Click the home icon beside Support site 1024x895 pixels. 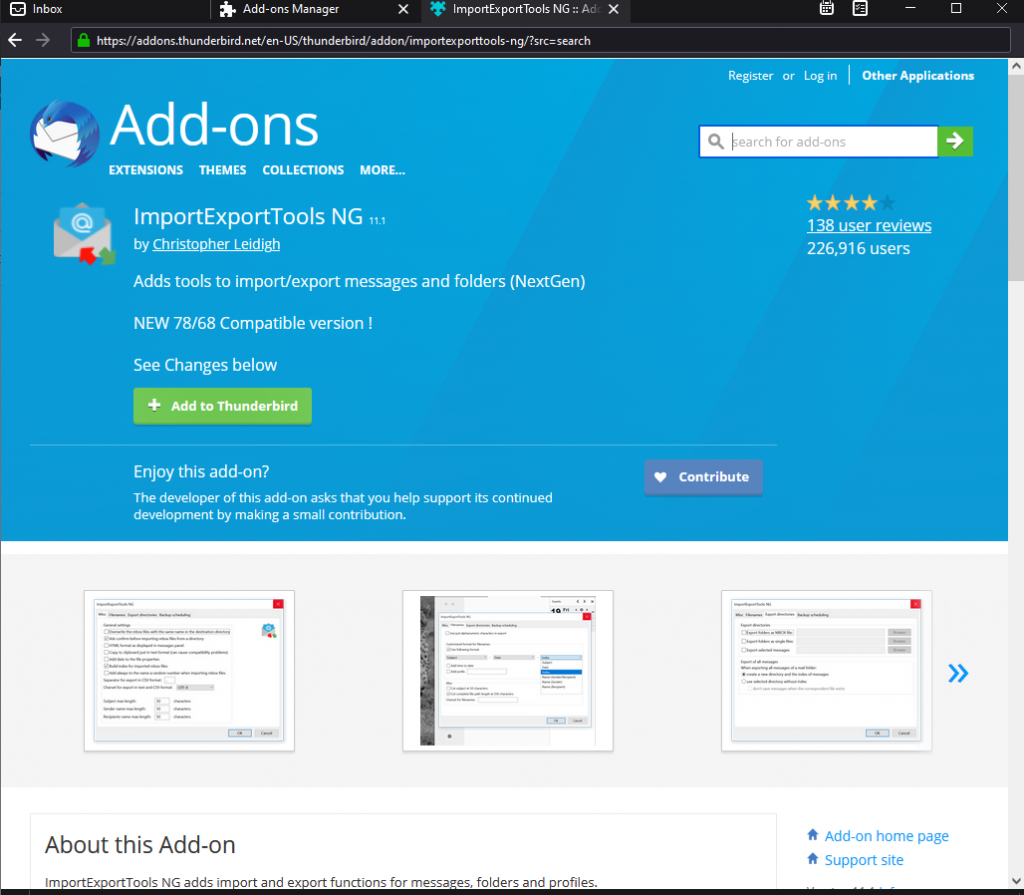click(x=812, y=858)
